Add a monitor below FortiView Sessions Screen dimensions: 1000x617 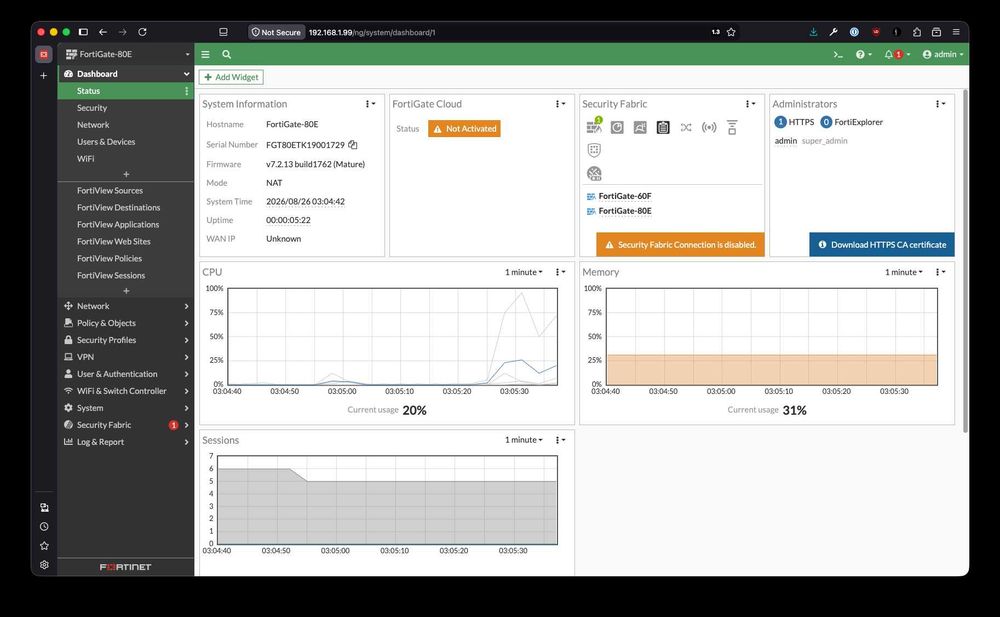click(126, 291)
